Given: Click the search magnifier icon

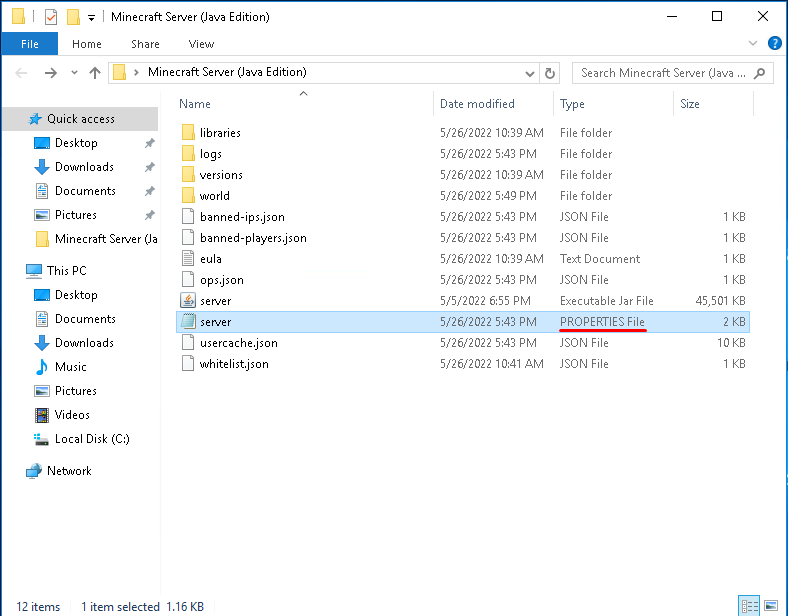Looking at the screenshot, I should (759, 73).
